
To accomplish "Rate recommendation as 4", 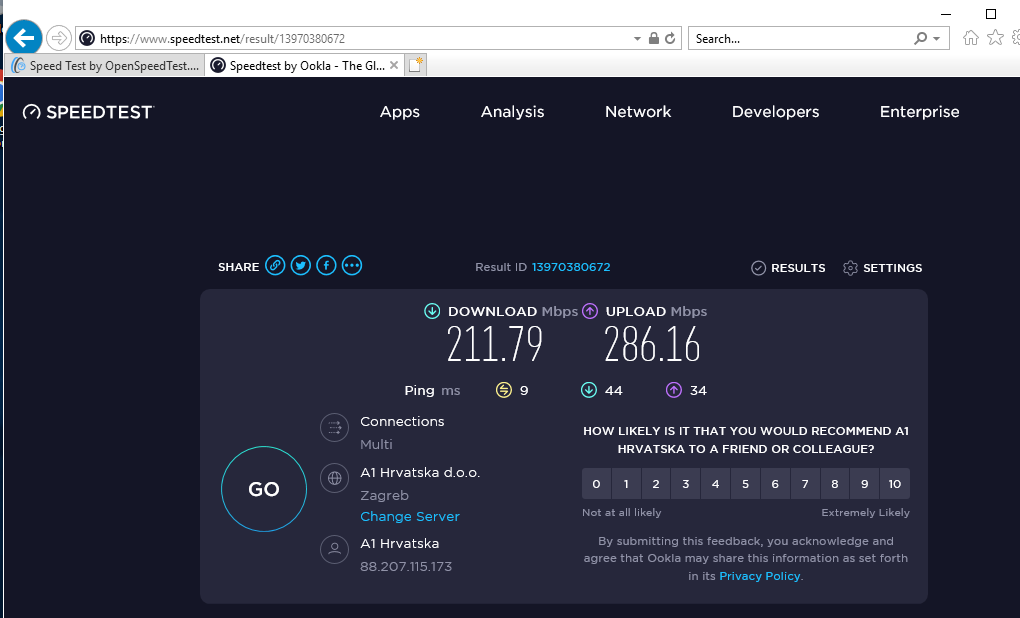I will click(x=716, y=483).
